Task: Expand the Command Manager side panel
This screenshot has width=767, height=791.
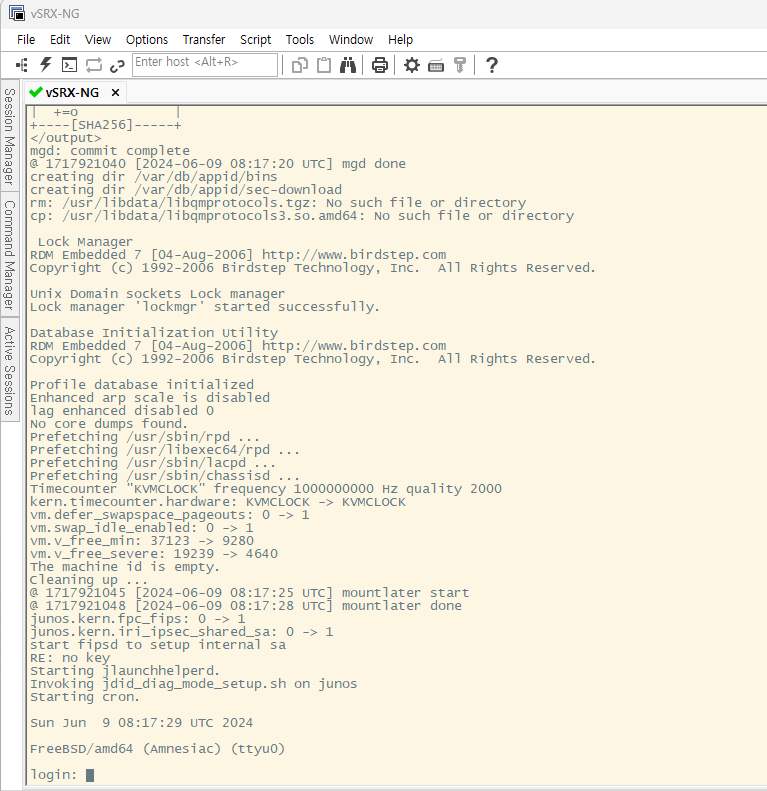Action: [10, 255]
